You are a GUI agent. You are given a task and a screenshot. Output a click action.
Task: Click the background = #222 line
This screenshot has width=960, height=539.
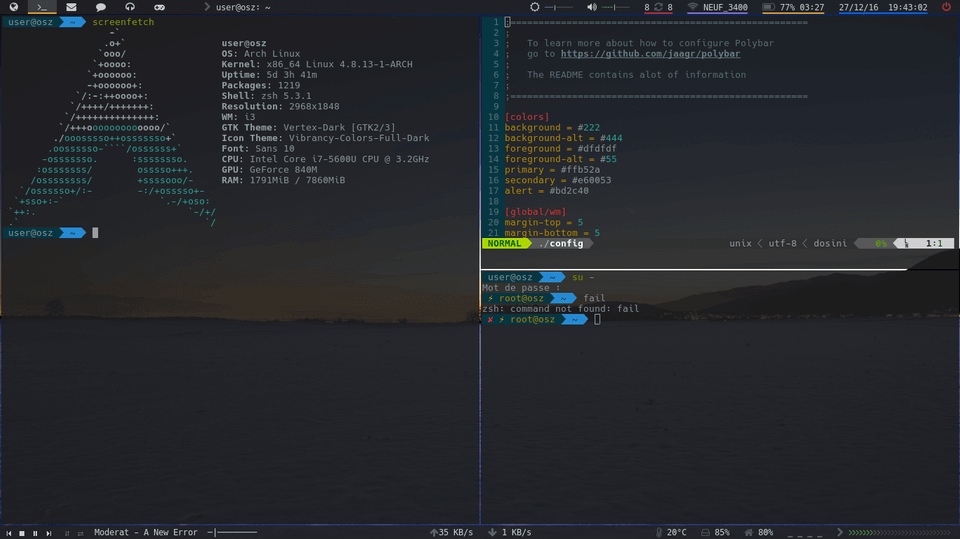point(552,127)
